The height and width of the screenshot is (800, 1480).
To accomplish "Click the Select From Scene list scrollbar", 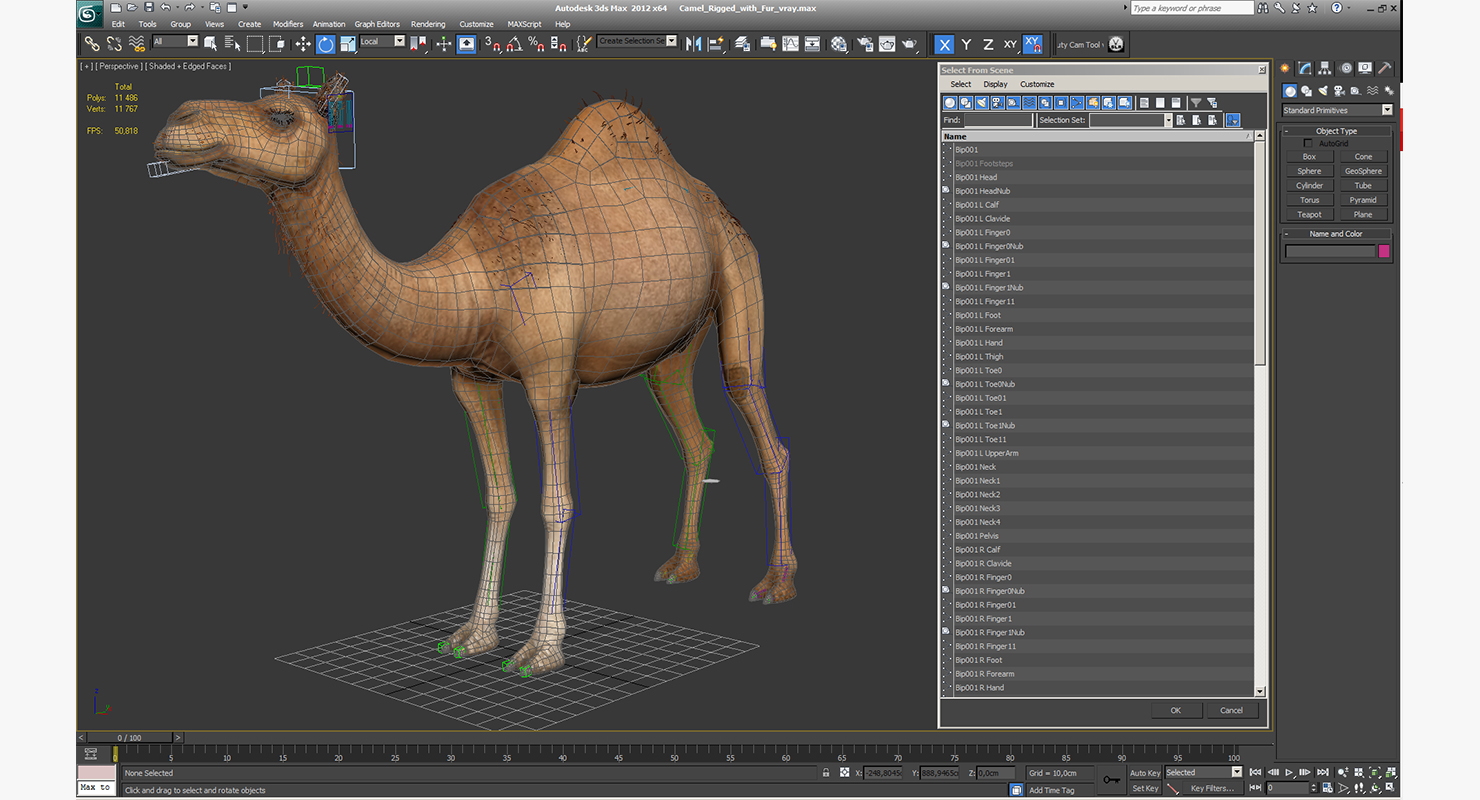I will point(1260,255).
